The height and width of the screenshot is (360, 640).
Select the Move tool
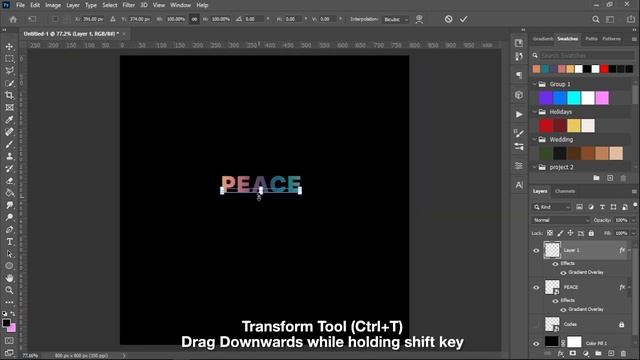point(9,47)
